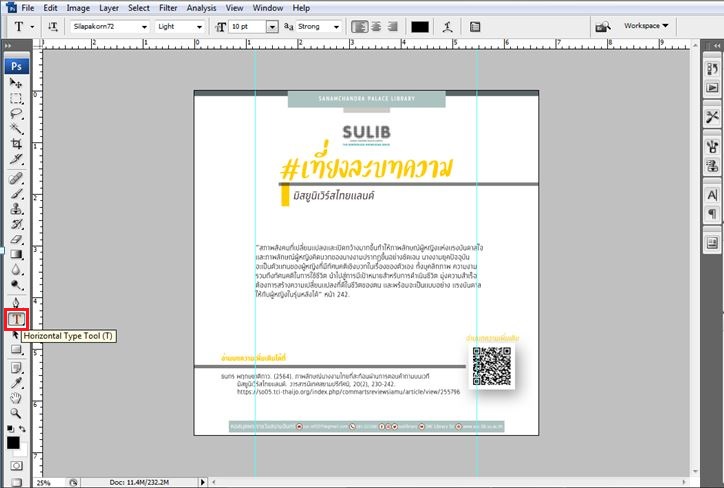Select the Rectangular Marquee tool

tap(16, 98)
